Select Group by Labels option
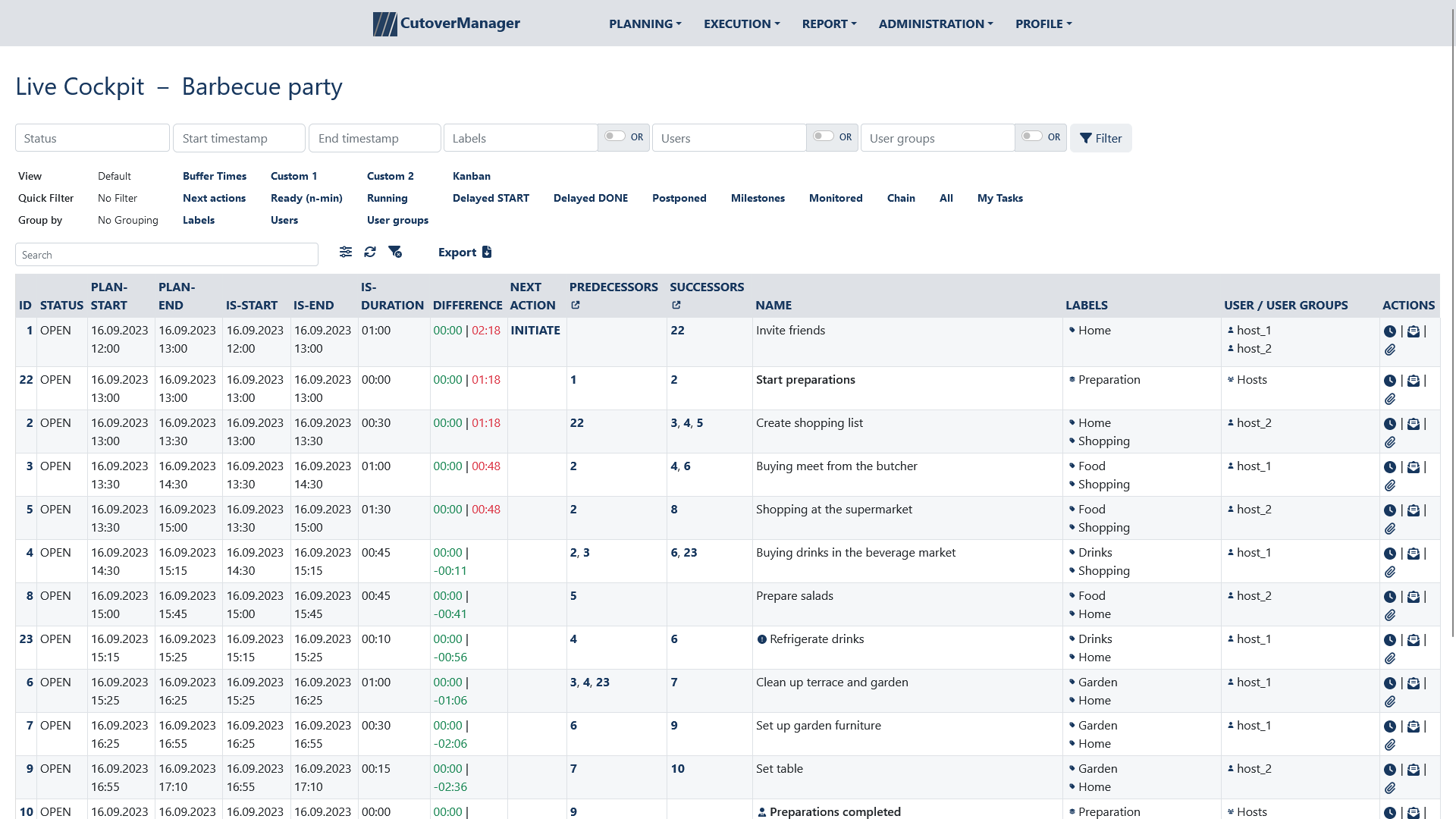This screenshot has width=1456, height=819. click(198, 220)
